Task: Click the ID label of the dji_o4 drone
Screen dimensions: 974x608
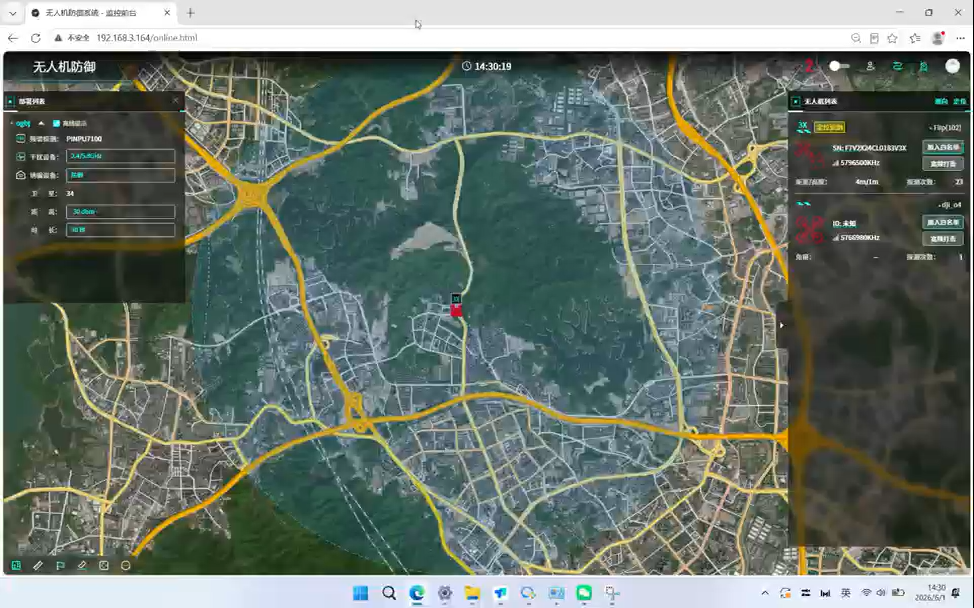Action: [x=844, y=224]
